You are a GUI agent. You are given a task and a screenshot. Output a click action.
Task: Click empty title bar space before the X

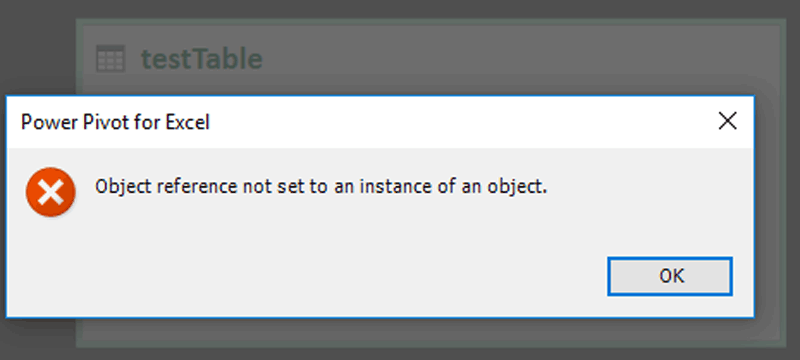459,122
